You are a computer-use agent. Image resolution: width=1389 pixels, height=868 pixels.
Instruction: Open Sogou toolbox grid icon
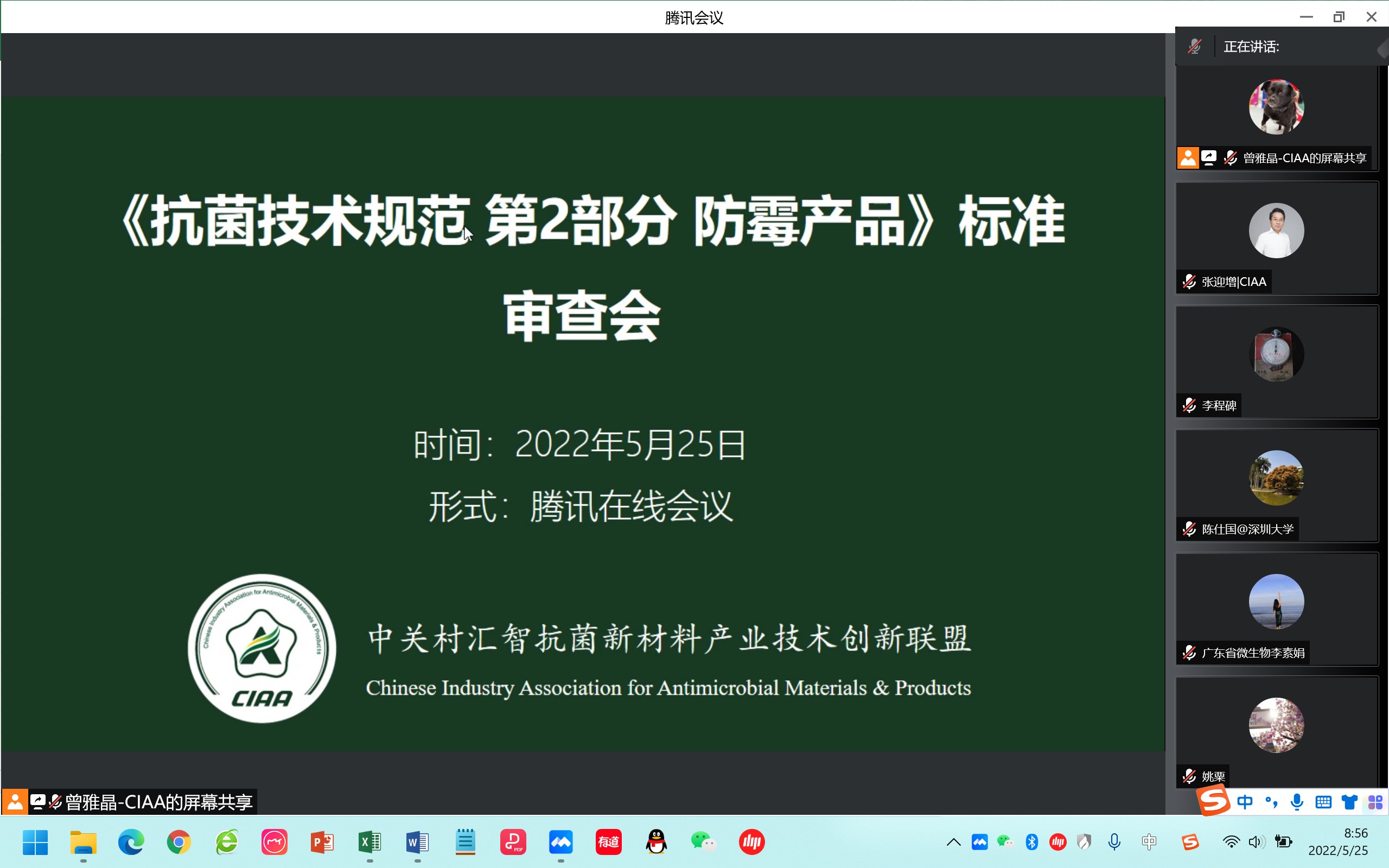[1375, 802]
